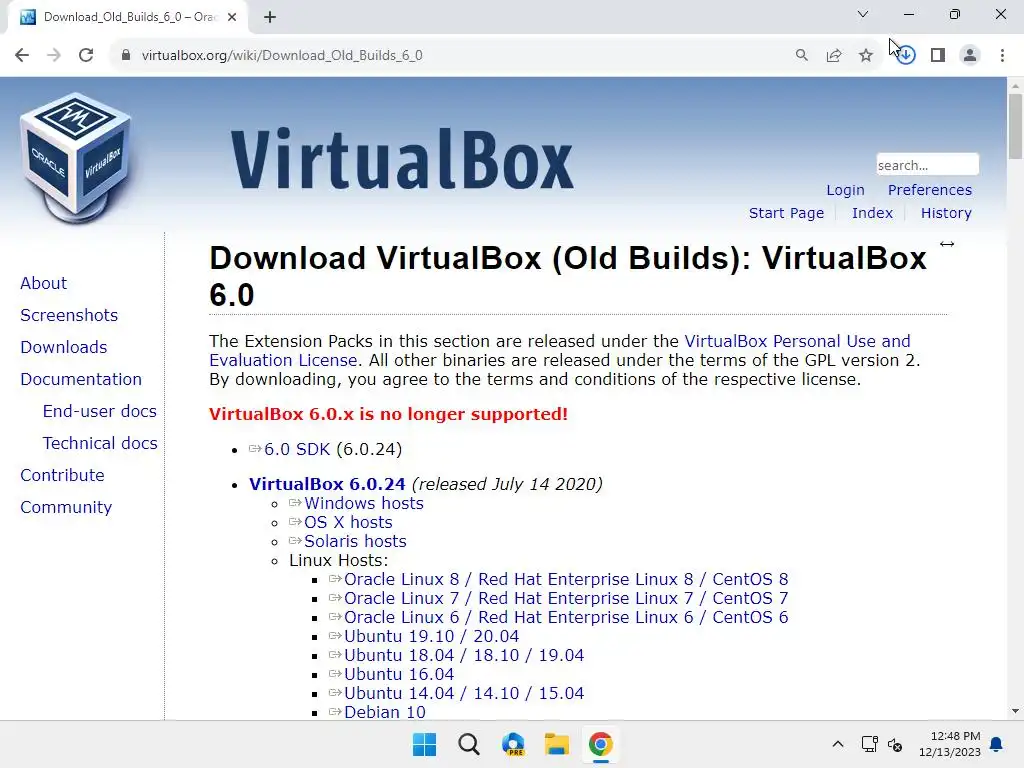Open the network status tray icon
Viewport: 1024px width, 768px height.
pos(869,744)
